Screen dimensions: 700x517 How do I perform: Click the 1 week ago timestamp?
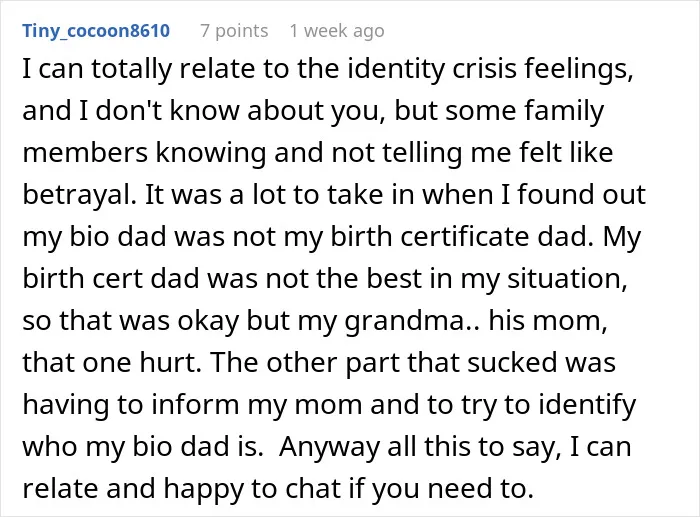pyautogui.click(x=337, y=31)
